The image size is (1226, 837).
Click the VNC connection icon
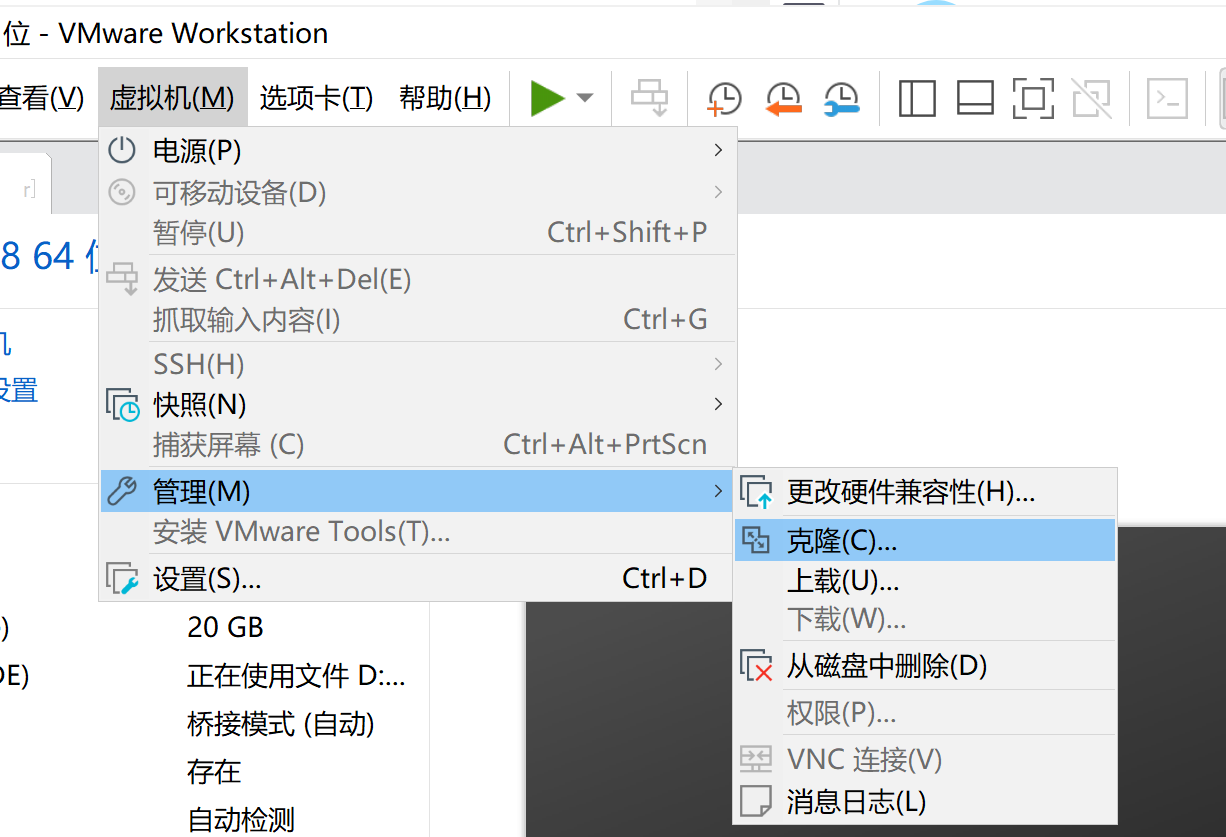pyautogui.click(x=756, y=760)
